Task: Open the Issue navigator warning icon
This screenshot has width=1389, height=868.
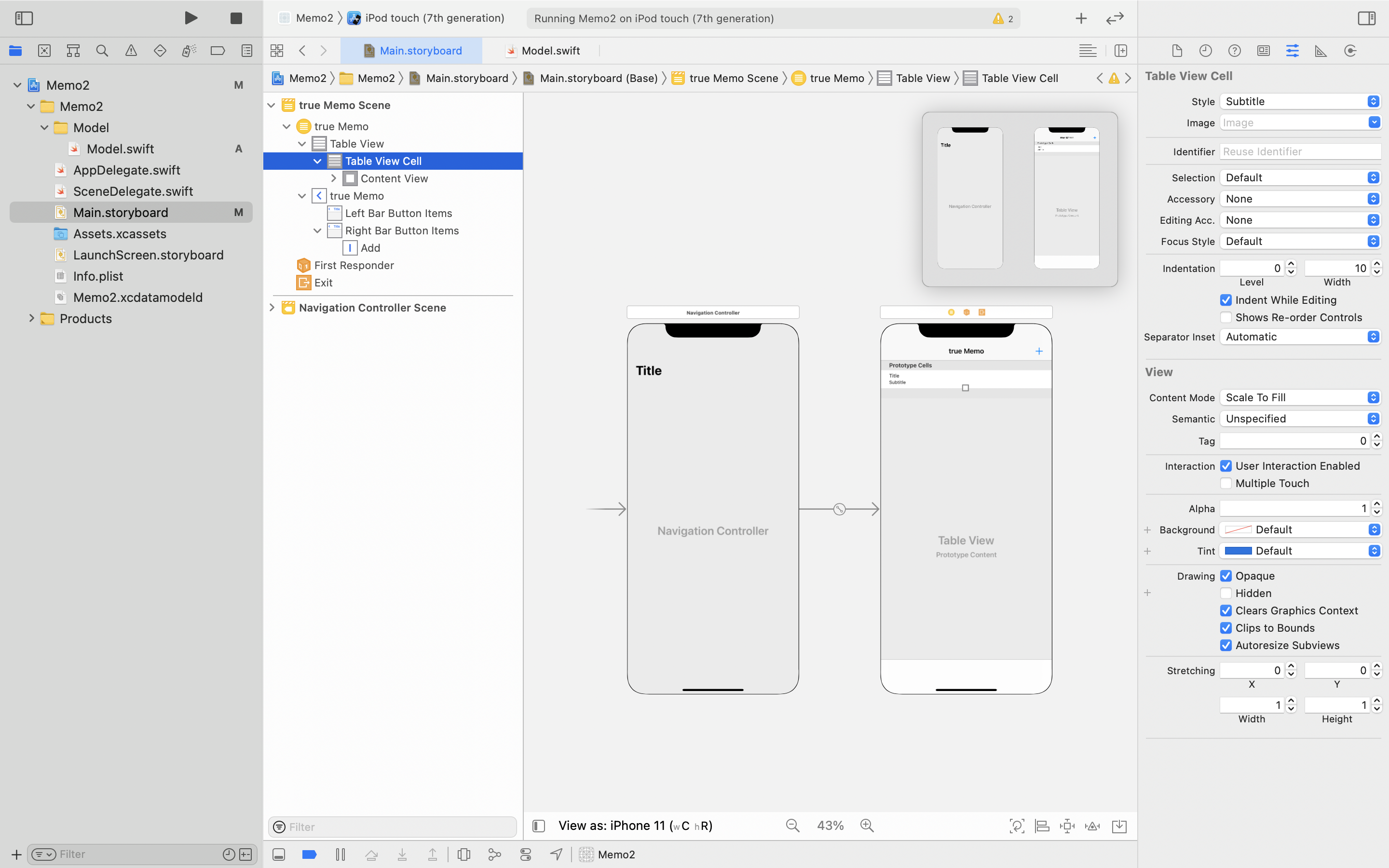Action: coord(131,51)
